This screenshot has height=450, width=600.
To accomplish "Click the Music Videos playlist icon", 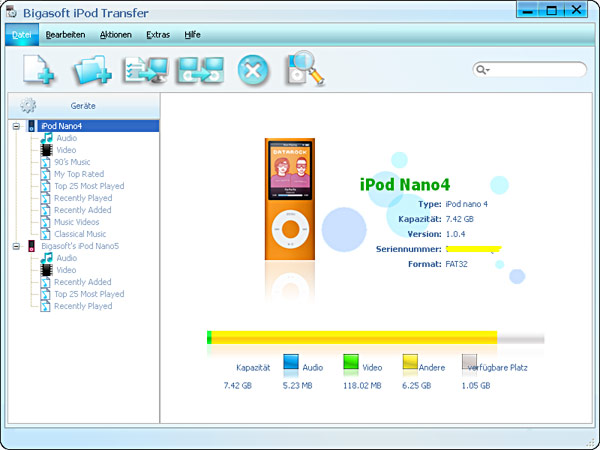I will (x=46, y=222).
